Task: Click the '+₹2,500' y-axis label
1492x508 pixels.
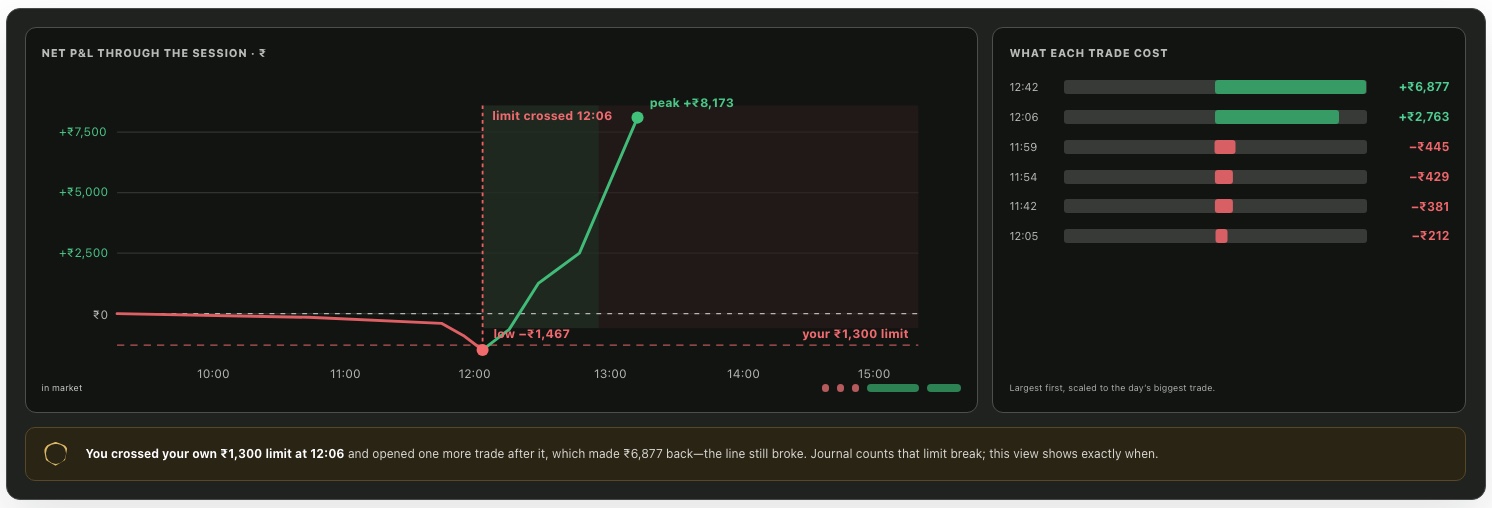Action: (82, 253)
